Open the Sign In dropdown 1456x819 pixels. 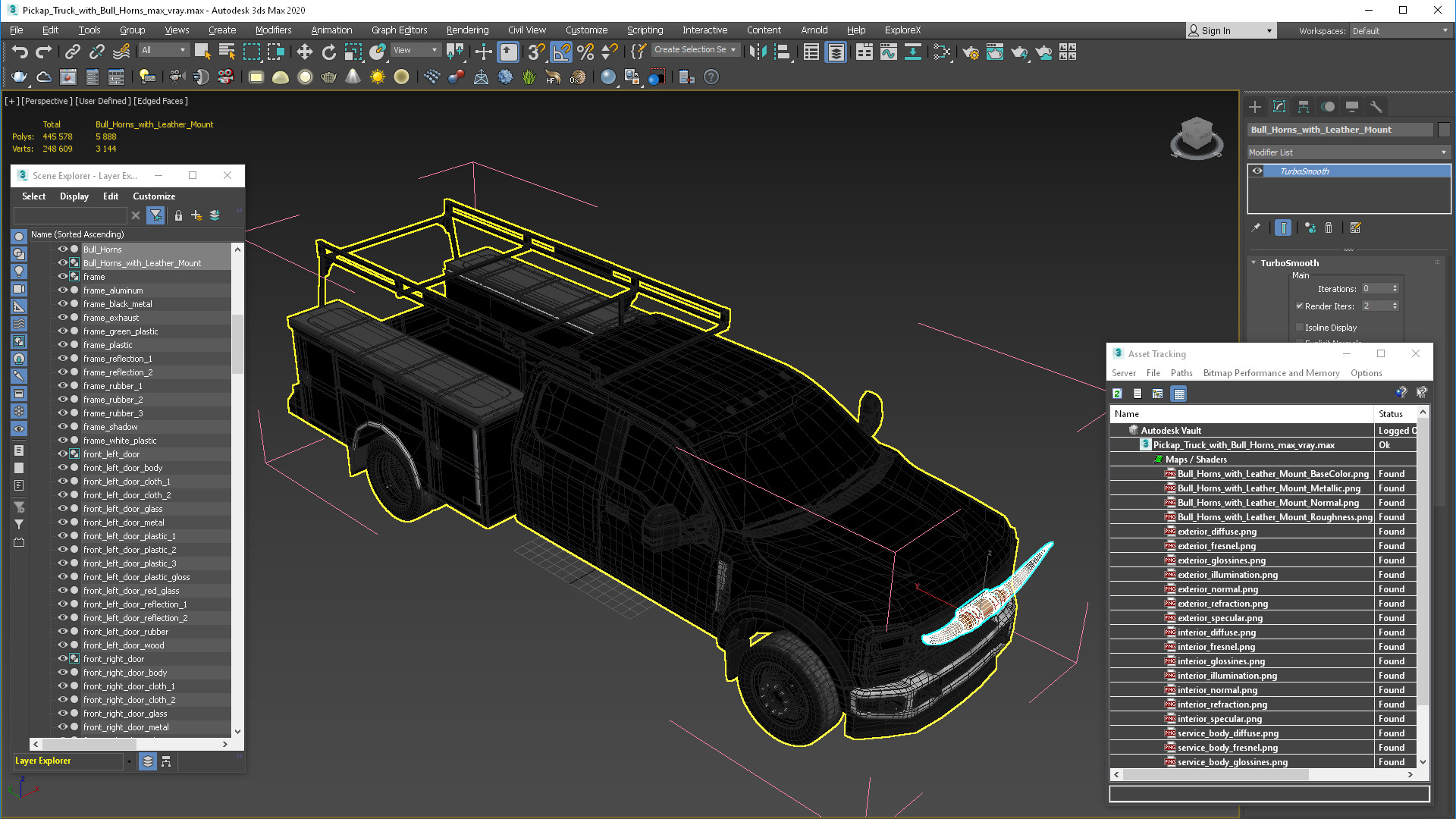tap(1230, 31)
